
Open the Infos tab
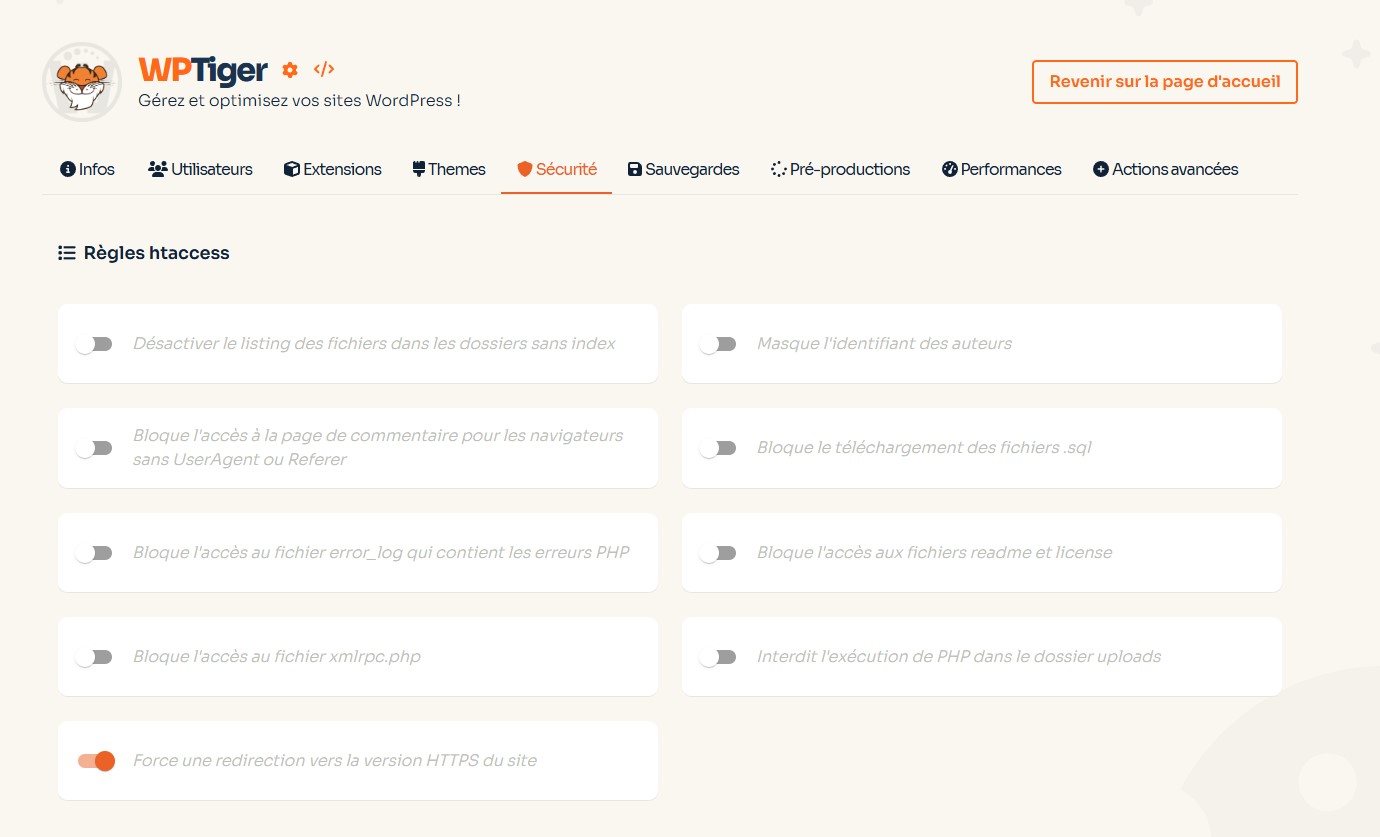[x=87, y=169]
